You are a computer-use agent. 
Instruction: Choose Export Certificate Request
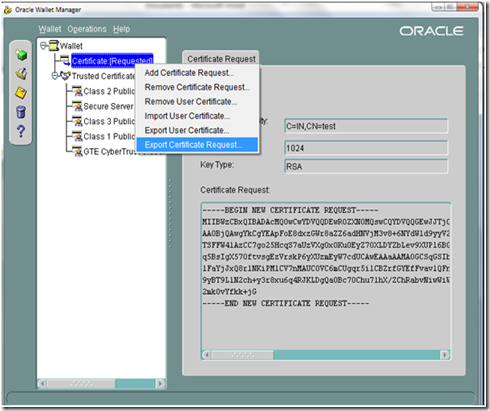197,145
